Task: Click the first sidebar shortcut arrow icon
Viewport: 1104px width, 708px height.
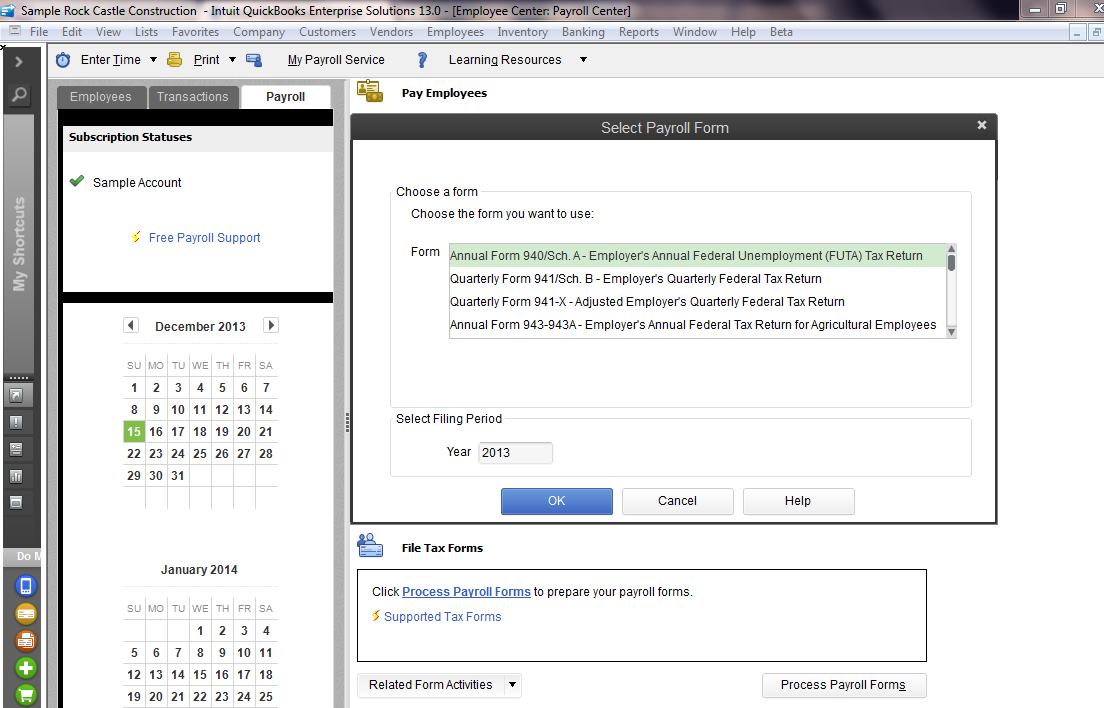Action: (x=16, y=396)
